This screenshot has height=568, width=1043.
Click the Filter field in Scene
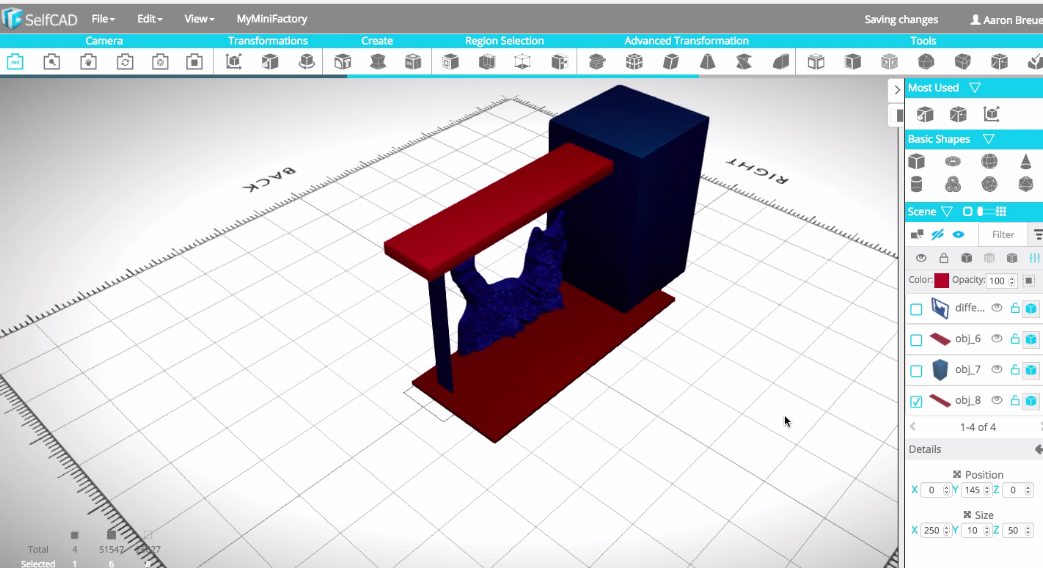click(1003, 235)
